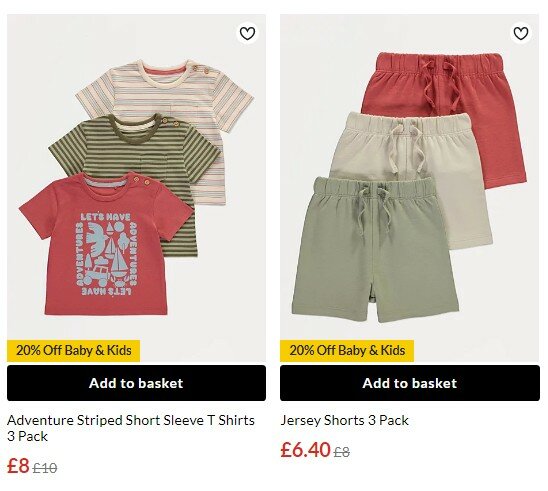
Task: Select the red Let's Have Adventures t-shirt image
Action: (105, 245)
